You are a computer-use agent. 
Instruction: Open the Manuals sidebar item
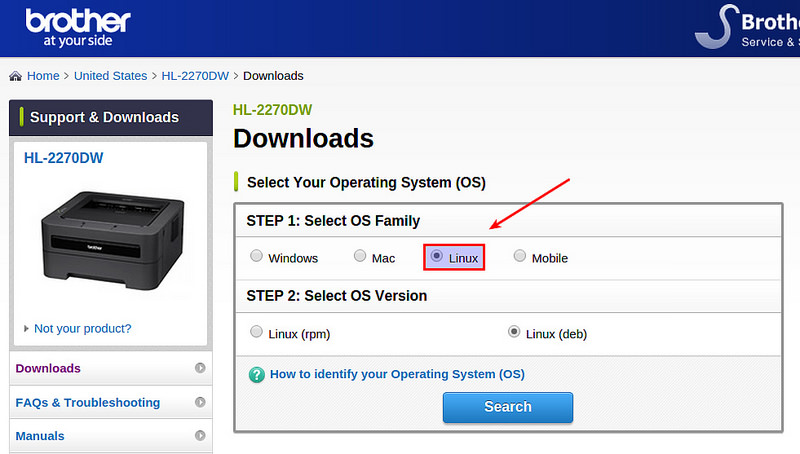click(x=40, y=436)
